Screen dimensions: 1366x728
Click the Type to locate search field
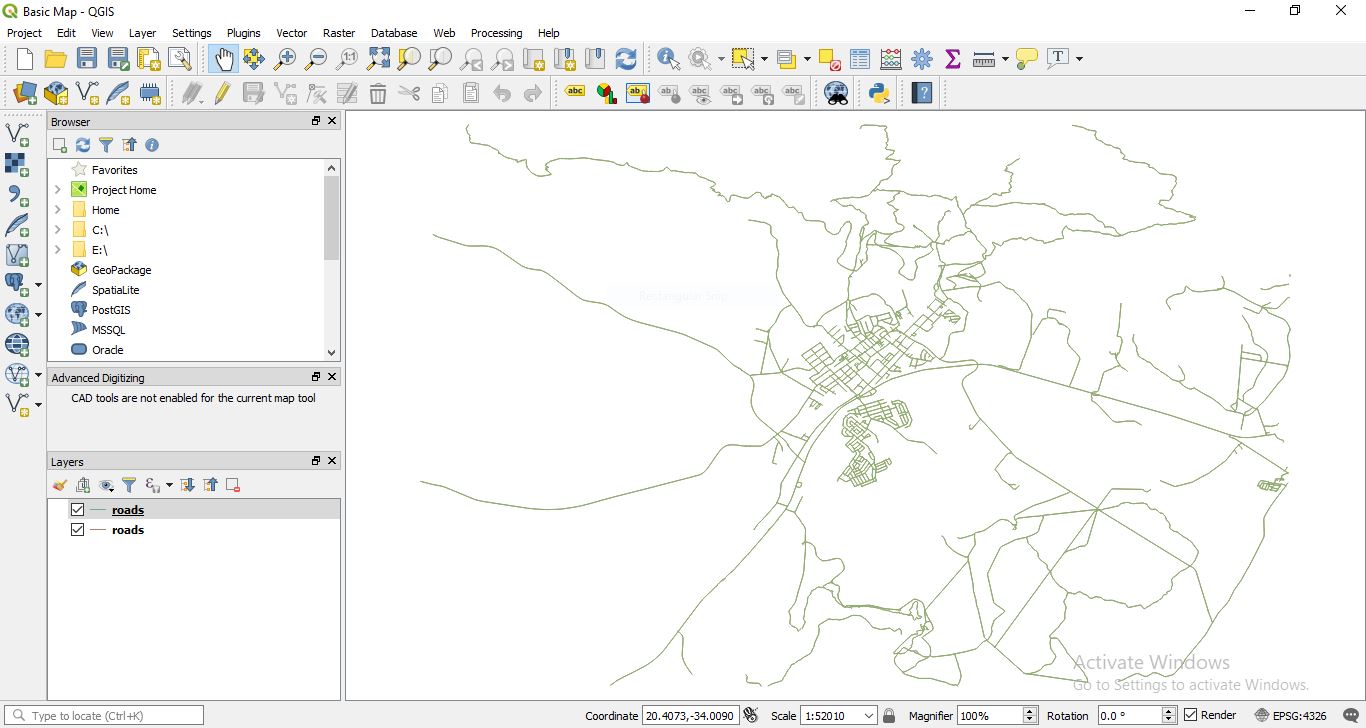(x=104, y=716)
